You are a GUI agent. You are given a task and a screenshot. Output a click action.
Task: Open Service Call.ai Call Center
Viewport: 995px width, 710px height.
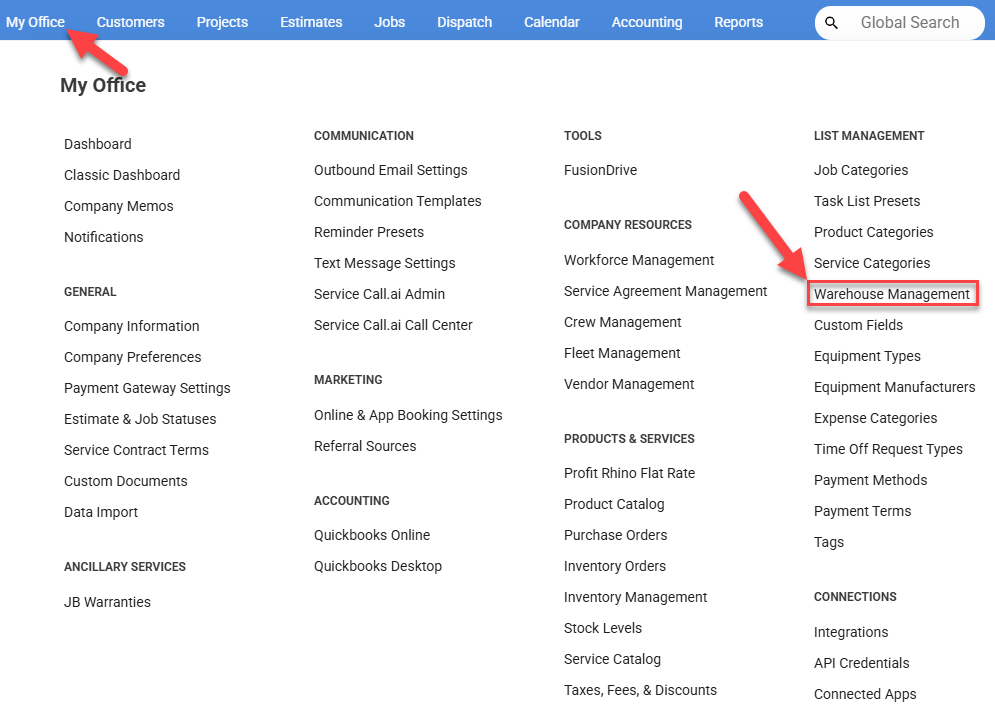[393, 325]
